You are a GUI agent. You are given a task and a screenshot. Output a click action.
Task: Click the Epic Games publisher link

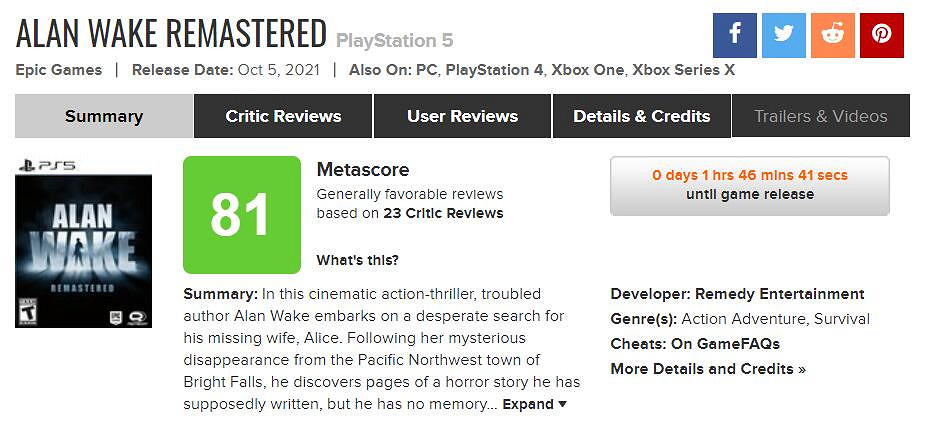(x=58, y=70)
